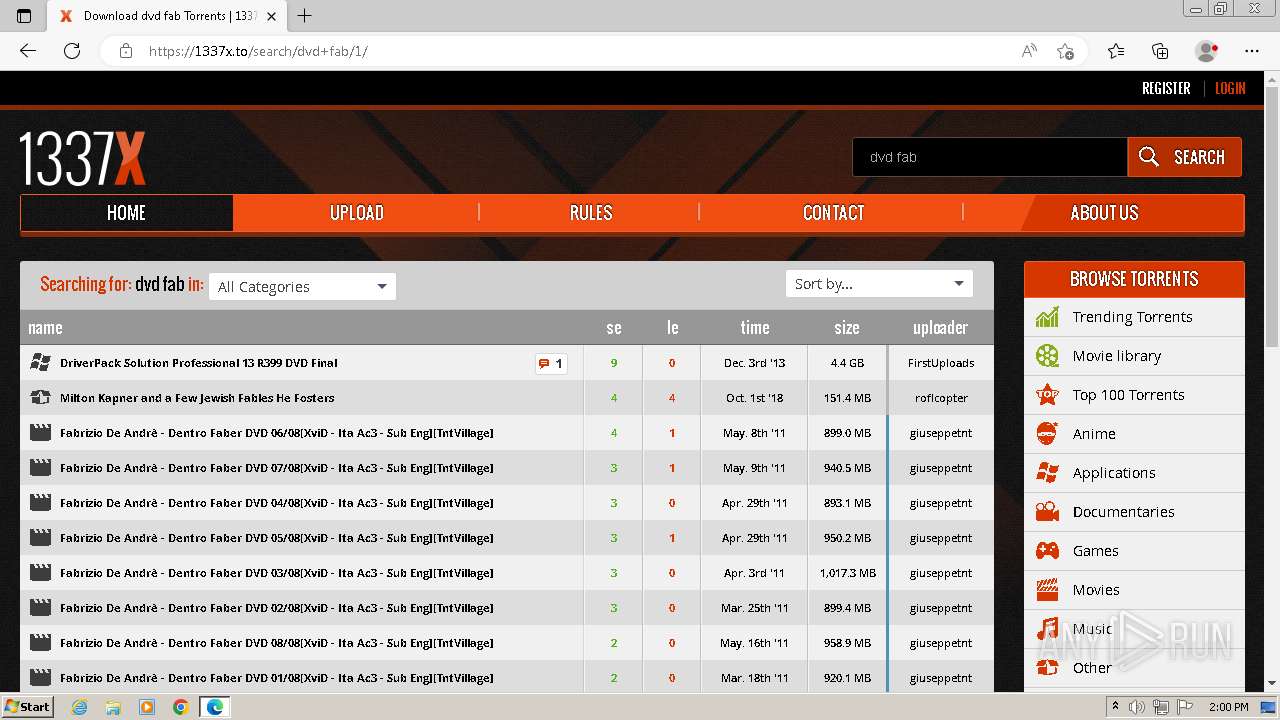Click the Windows icon beside DriverPack Solution
This screenshot has height=720, width=1280.
pyautogui.click(x=40, y=363)
